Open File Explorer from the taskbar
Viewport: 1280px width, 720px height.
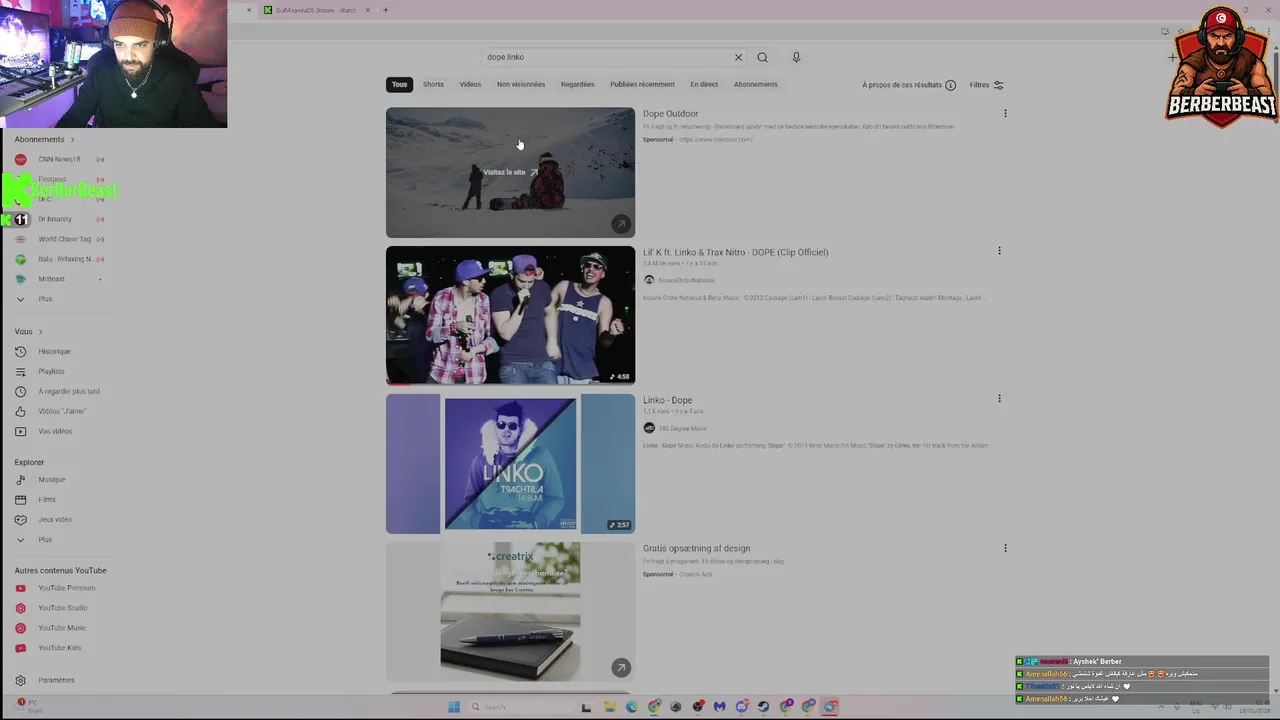[609, 707]
